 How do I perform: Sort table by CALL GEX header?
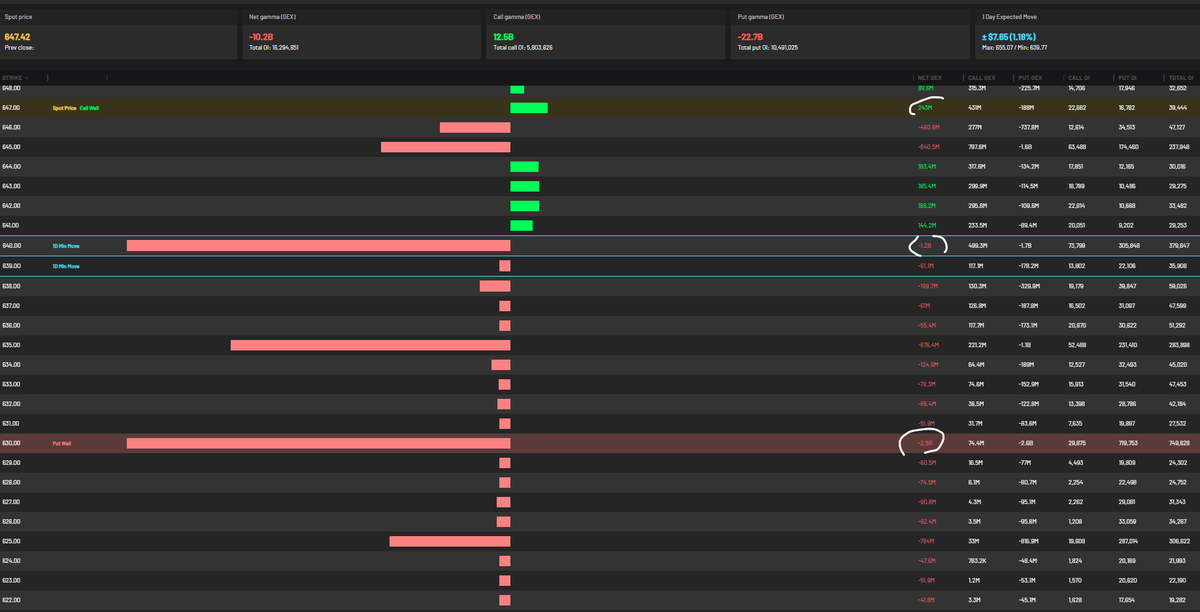pos(982,77)
